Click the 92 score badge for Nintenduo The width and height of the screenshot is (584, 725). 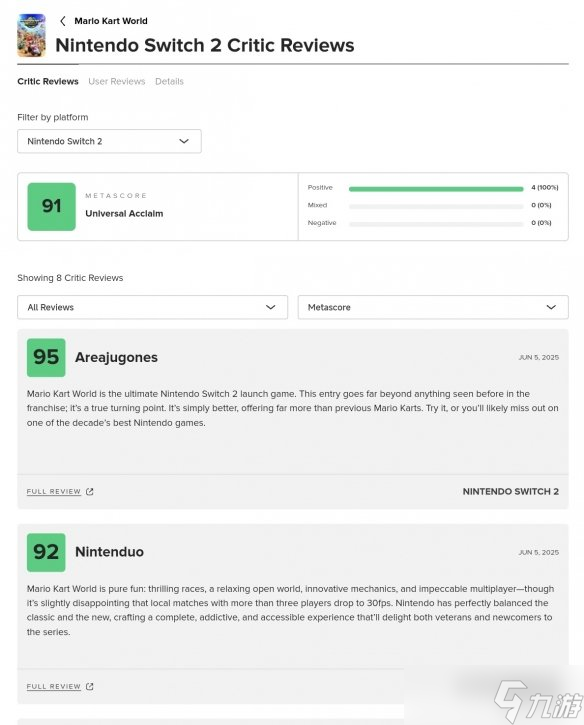click(x=46, y=552)
